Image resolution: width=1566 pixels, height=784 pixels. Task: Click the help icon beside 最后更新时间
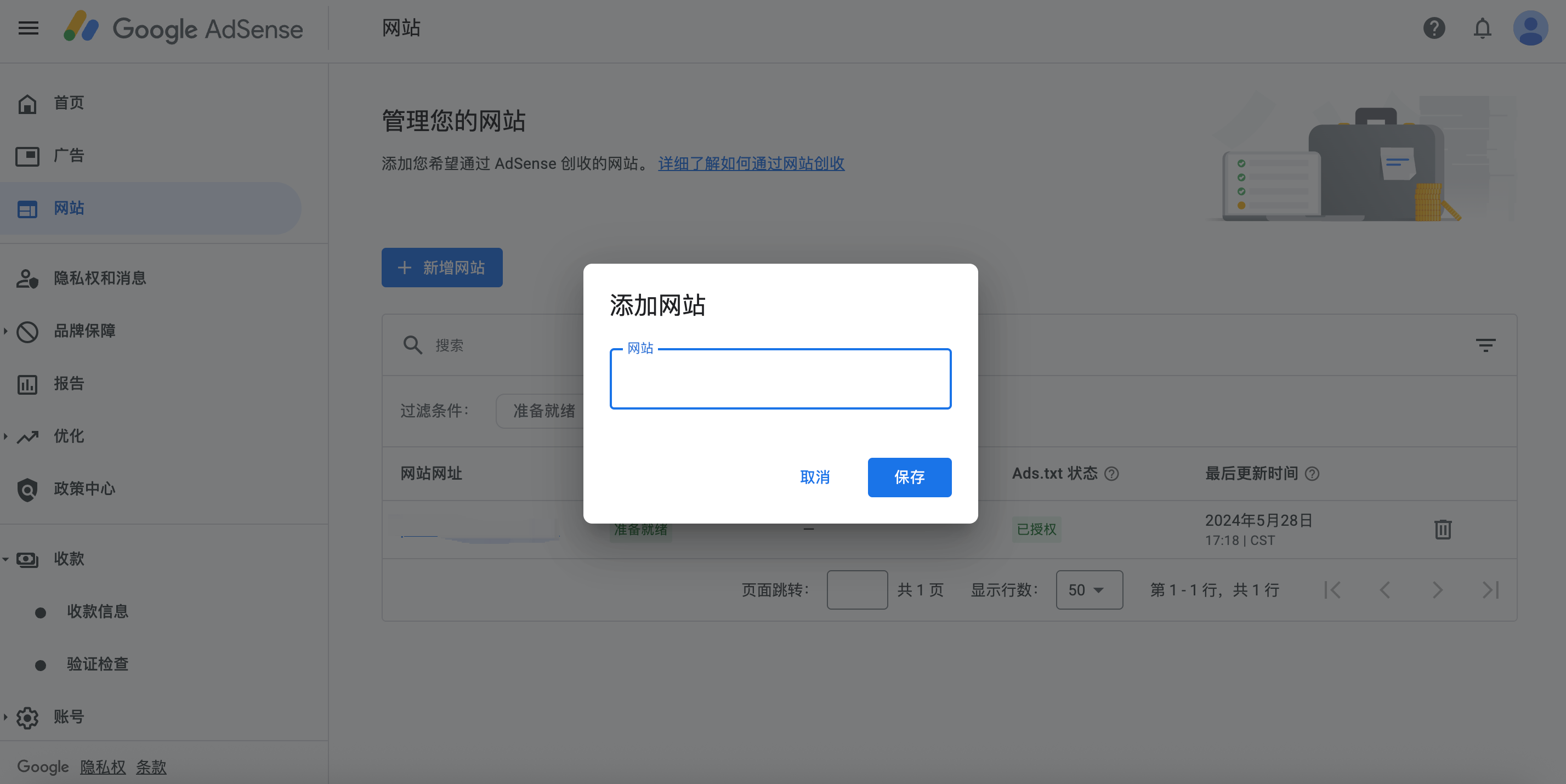tap(1312, 474)
